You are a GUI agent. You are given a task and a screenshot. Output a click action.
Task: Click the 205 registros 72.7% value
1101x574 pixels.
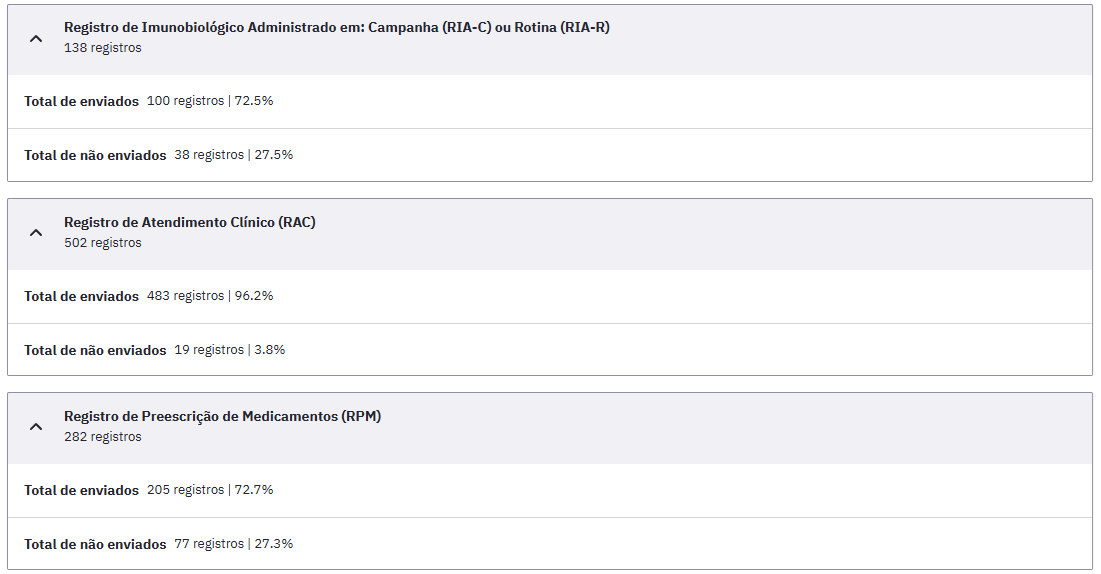[210, 490]
